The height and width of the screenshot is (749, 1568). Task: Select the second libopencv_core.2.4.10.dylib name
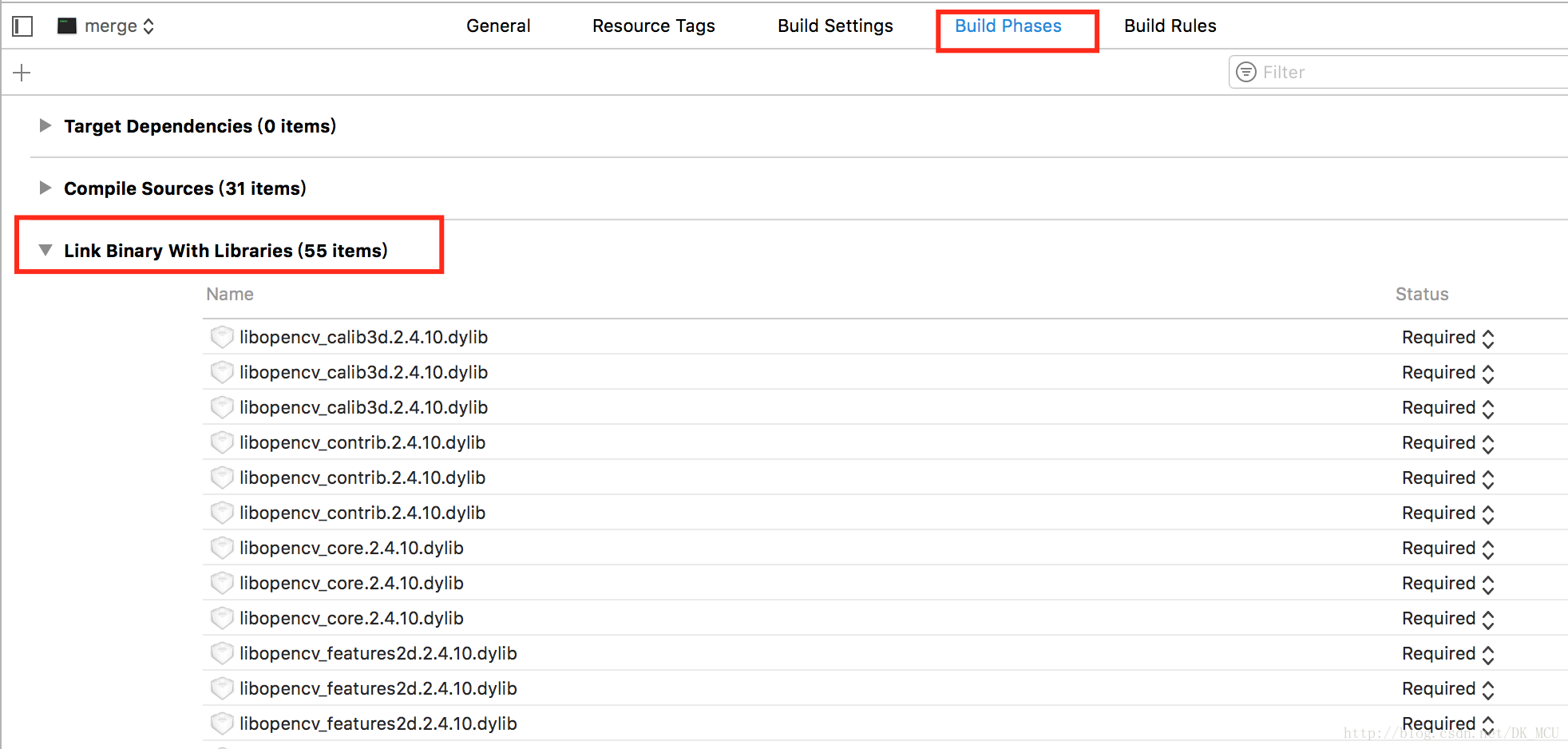[x=351, y=583]
